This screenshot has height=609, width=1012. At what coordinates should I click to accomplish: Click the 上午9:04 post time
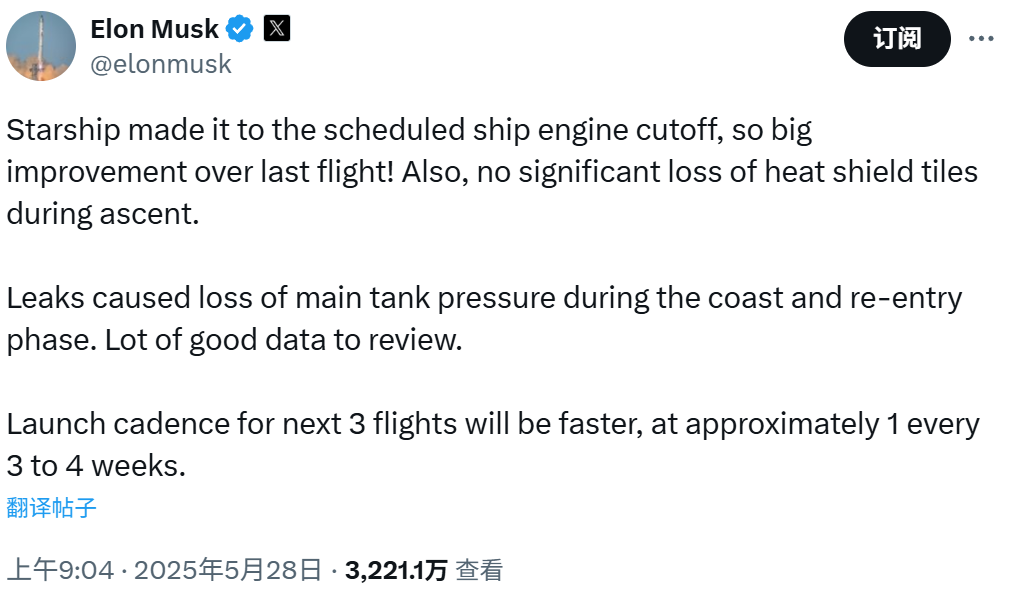click(60, 571)
